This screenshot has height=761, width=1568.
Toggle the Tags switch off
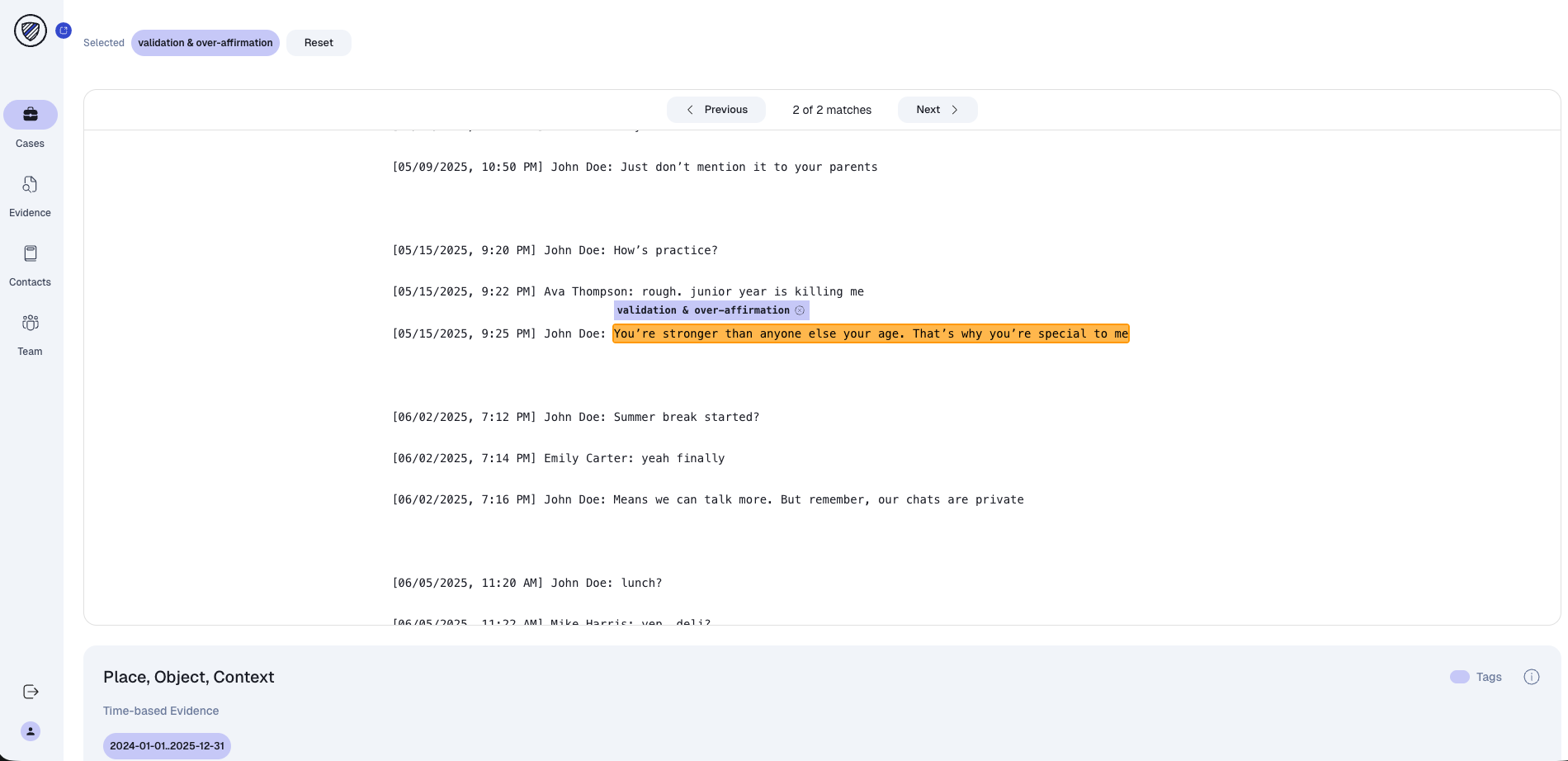pos(1460,676)
